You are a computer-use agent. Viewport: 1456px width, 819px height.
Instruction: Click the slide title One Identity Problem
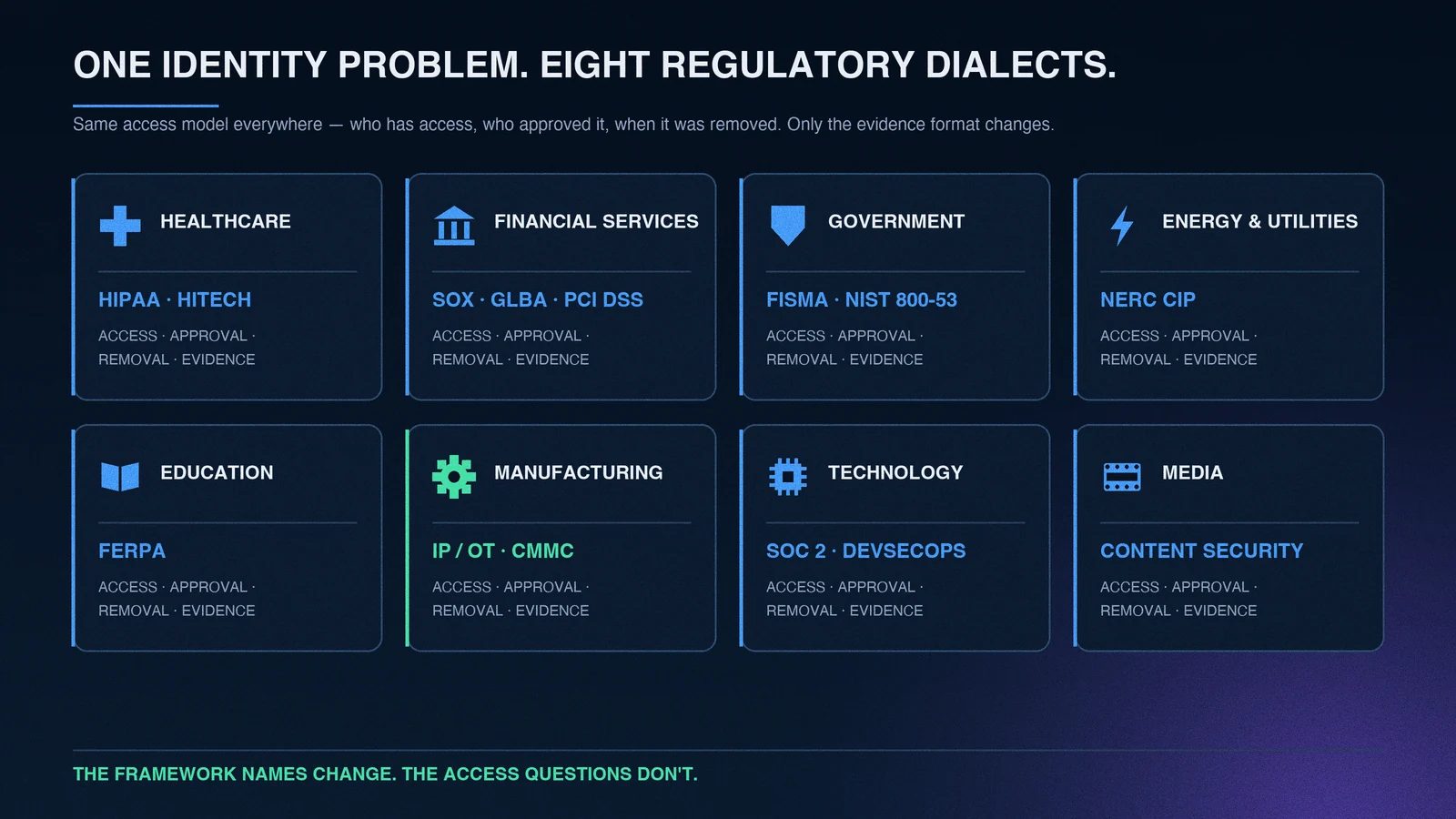click(x=594, y=65)
